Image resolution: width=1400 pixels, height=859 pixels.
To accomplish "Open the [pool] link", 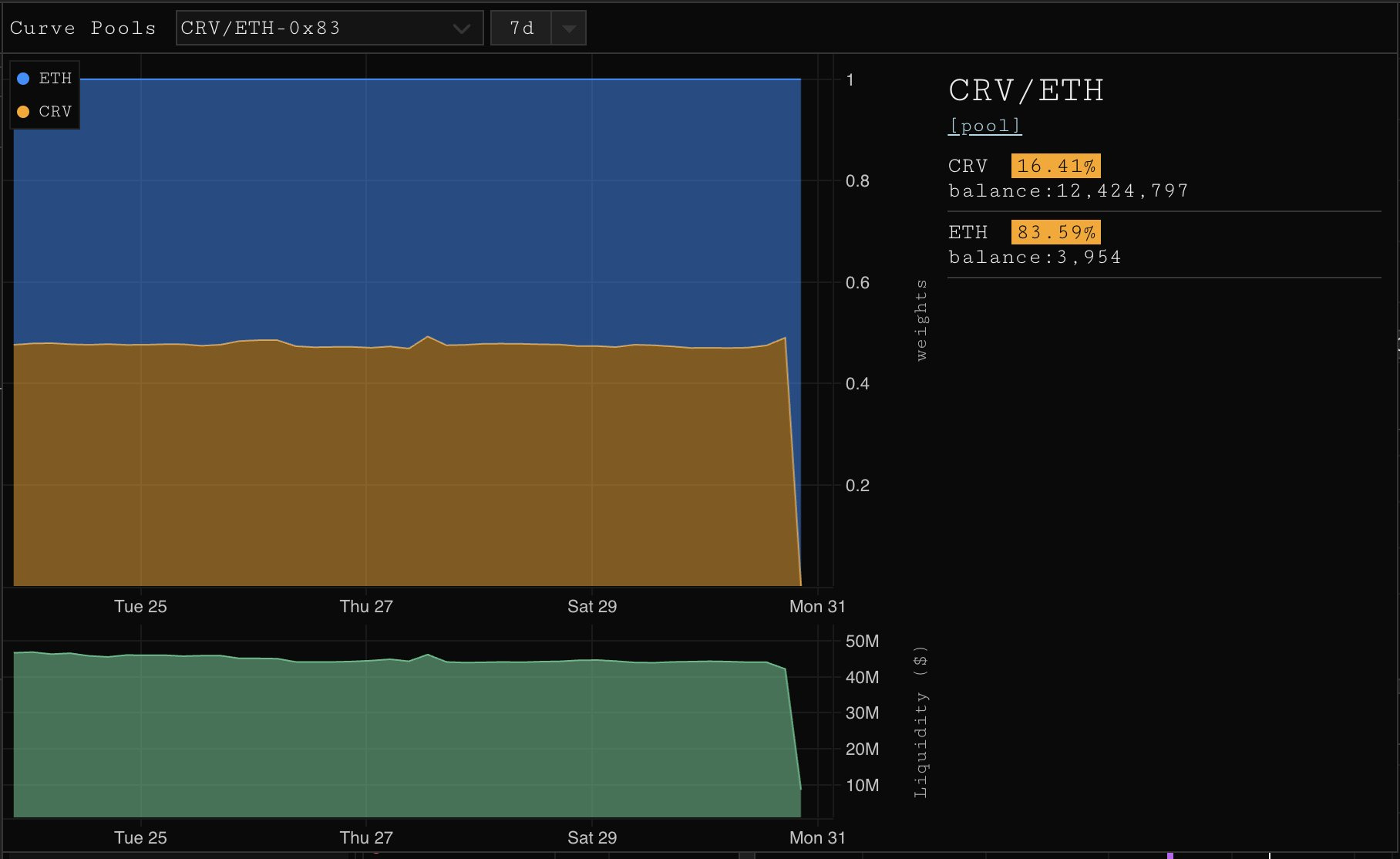I will [984, 126].
